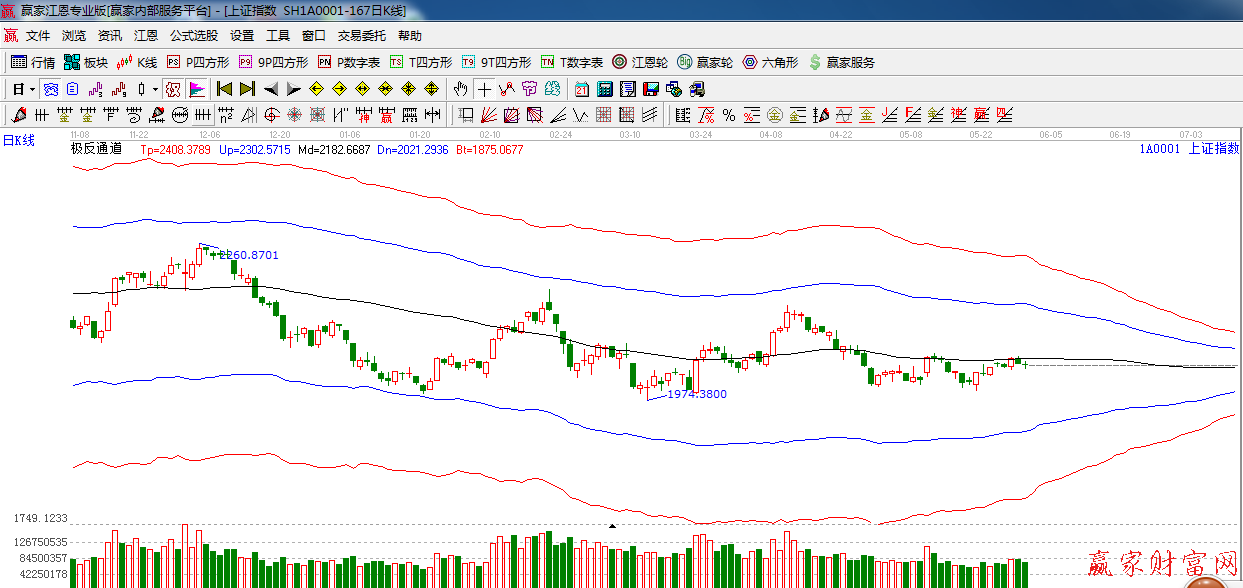
Task: Click the calendar date icon
Action: pos(581,89)
